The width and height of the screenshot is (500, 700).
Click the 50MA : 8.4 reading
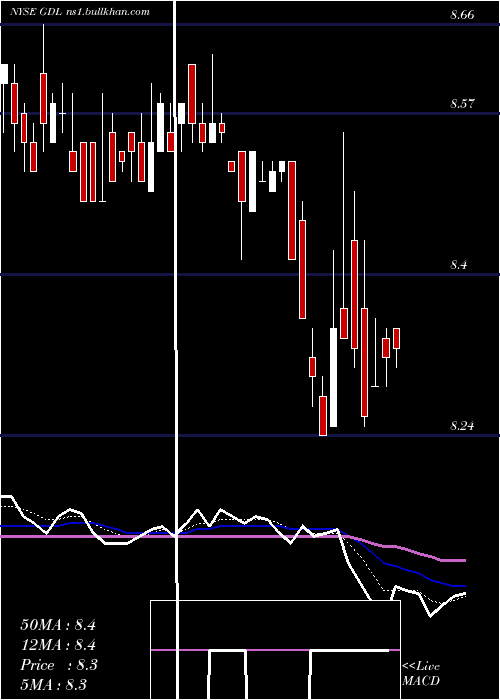pos(58,625)
